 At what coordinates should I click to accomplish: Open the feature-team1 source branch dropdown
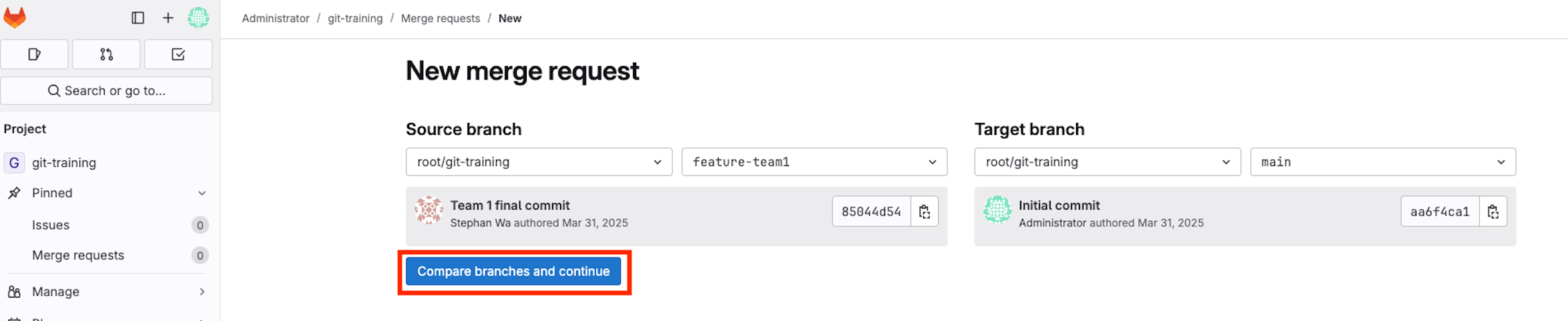[x=814, y=162]
